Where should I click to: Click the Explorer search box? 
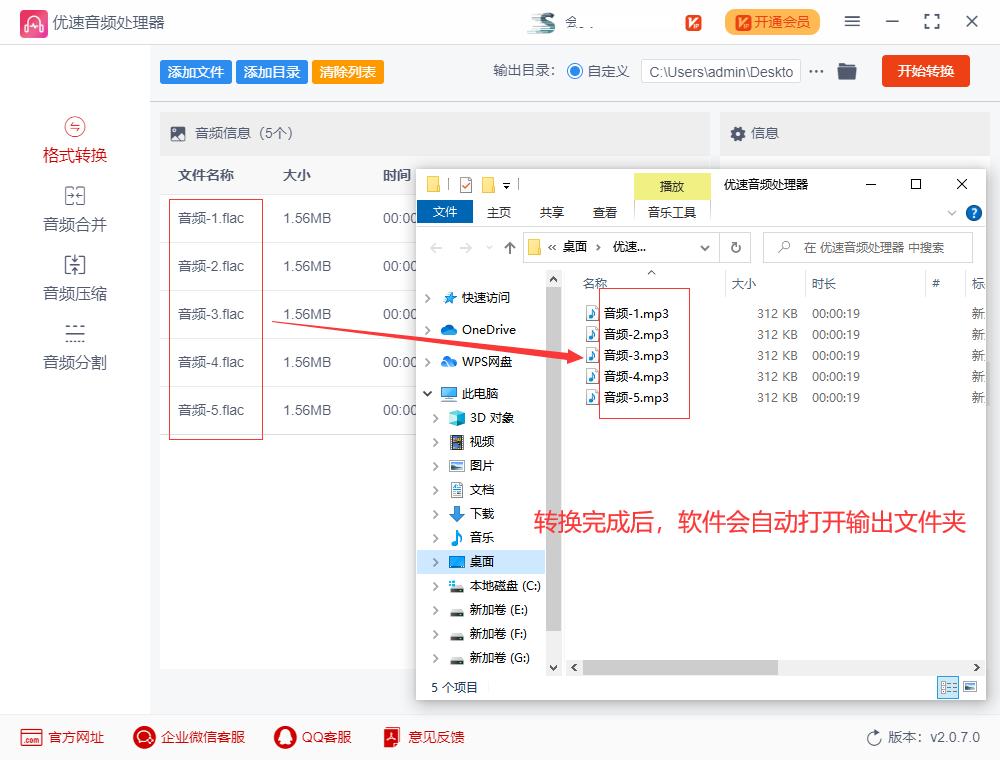[x=870, y=247]
